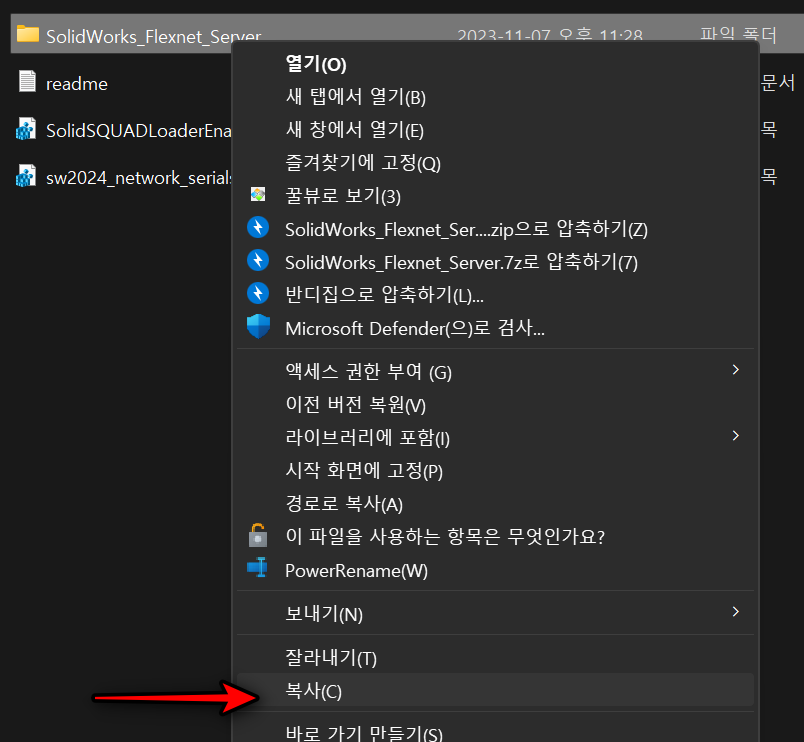Click the Microsoft Defender shield icon
The image size is (804, 742).
258,326
